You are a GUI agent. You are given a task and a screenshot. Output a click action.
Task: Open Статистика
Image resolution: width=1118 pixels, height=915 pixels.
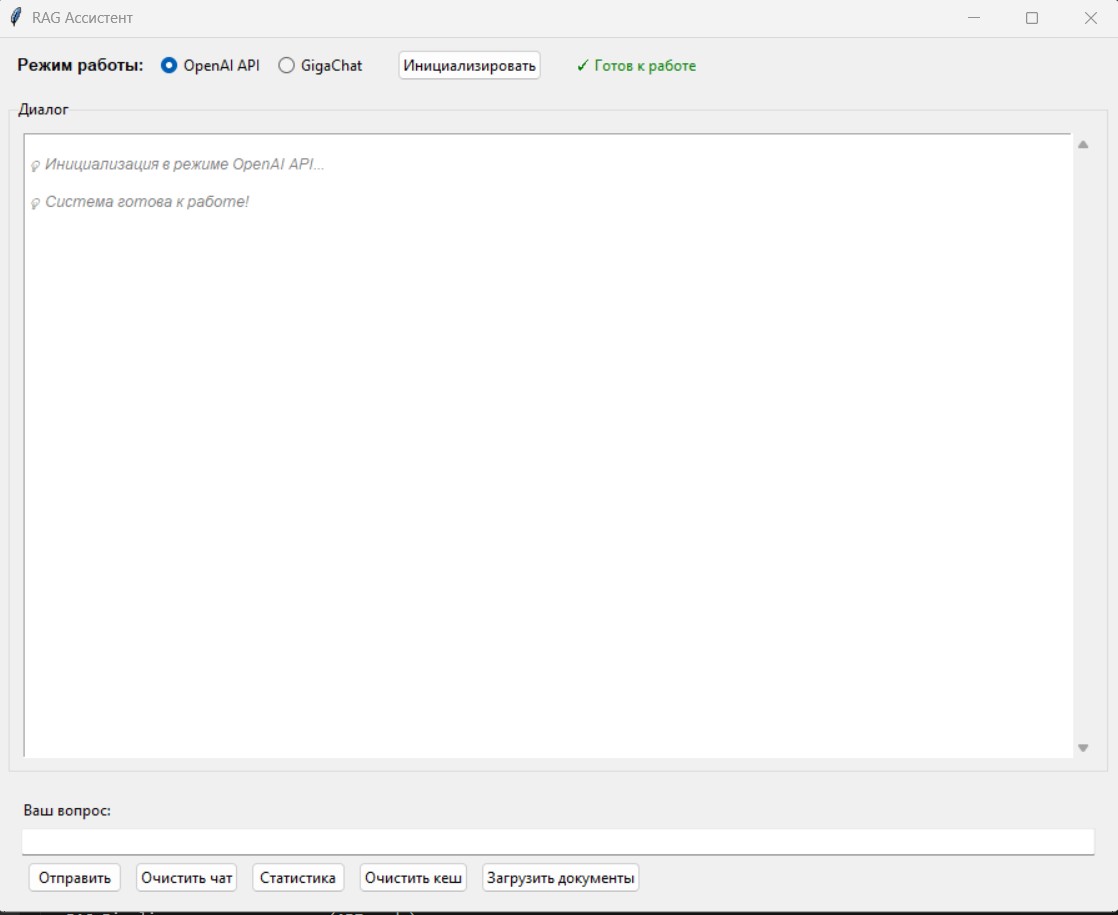coord(298,878)
